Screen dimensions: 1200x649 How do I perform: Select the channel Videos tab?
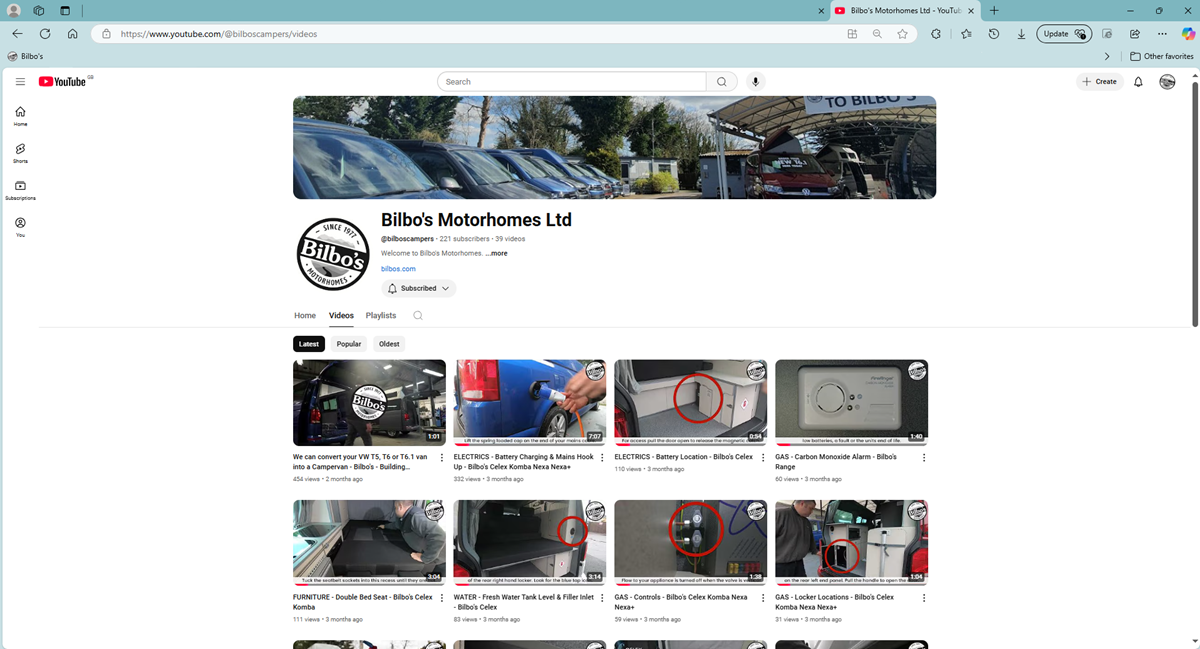[341, 316]
